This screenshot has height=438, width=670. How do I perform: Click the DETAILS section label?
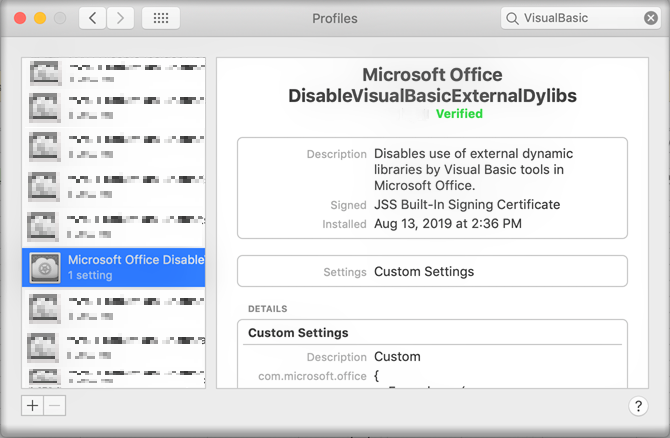coord(268,309)
